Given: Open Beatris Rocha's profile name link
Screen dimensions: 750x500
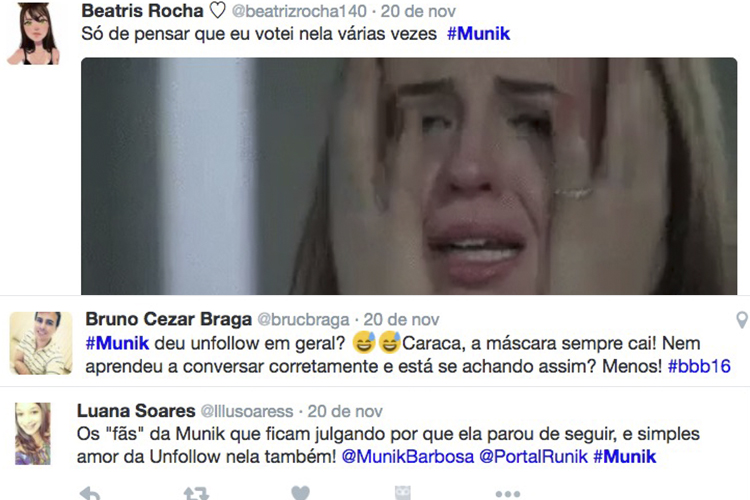Looking at the screenshot, I should tap(143, 11).
